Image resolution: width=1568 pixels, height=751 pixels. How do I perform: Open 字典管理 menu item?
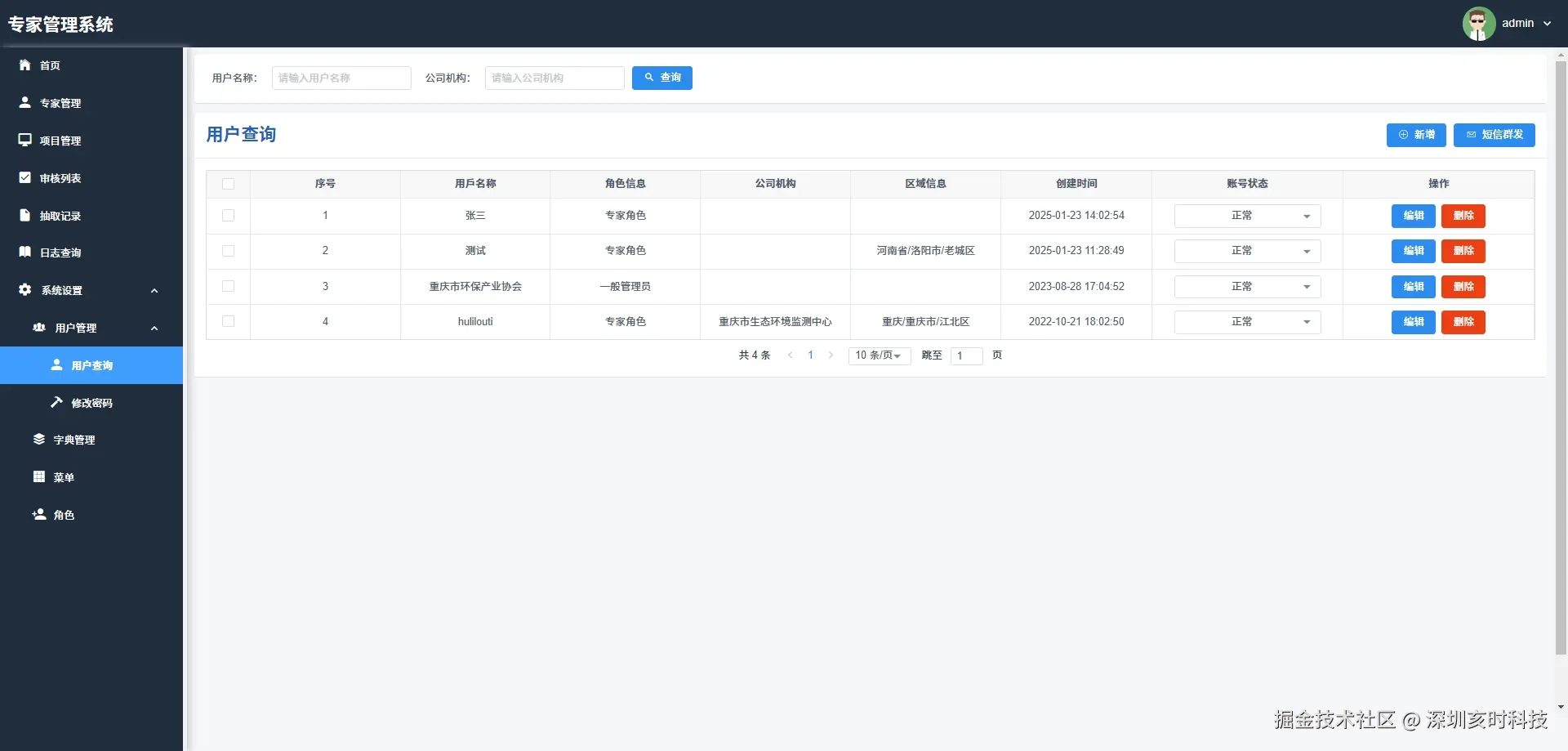(91, 440)
